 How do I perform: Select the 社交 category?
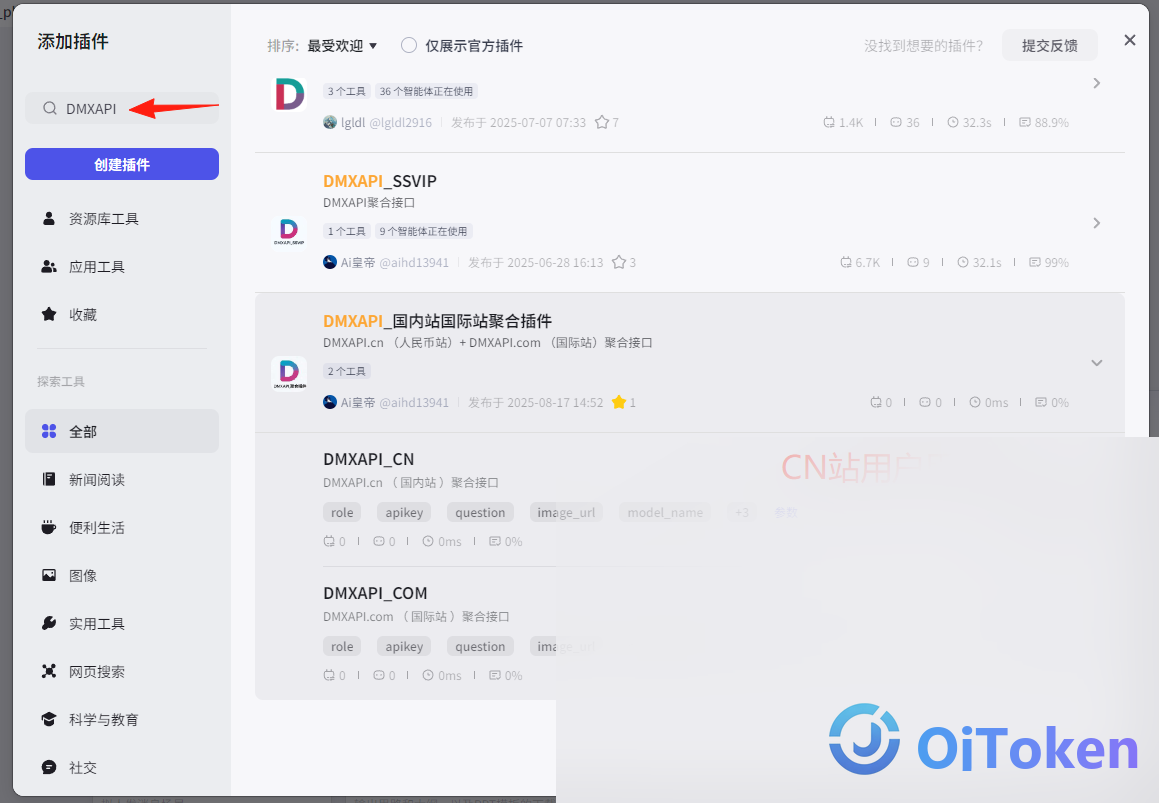[x=122, y=768]
